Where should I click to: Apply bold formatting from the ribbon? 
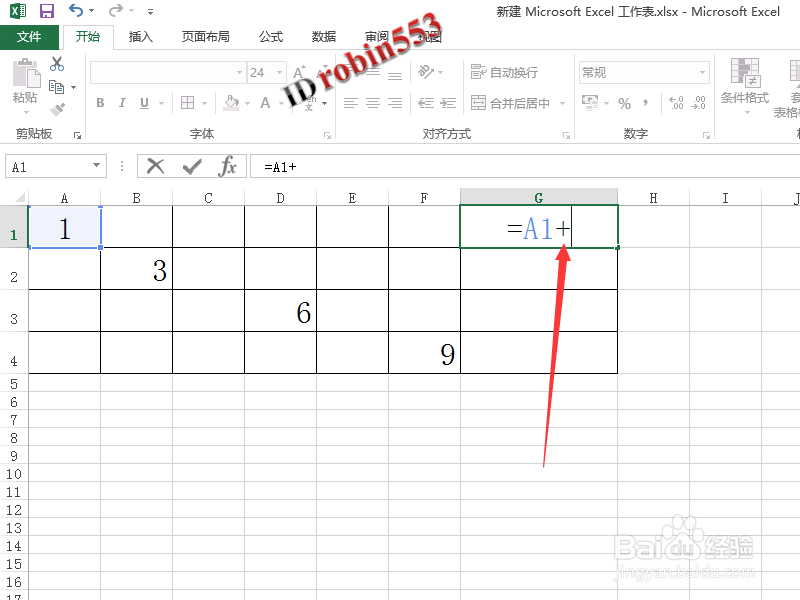[99, 102]
